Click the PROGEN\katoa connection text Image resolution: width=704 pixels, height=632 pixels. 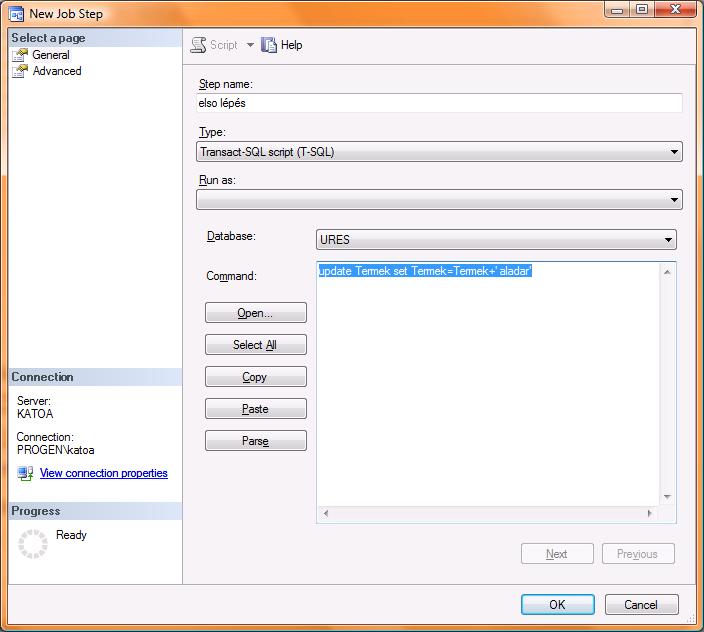[56, 450]
